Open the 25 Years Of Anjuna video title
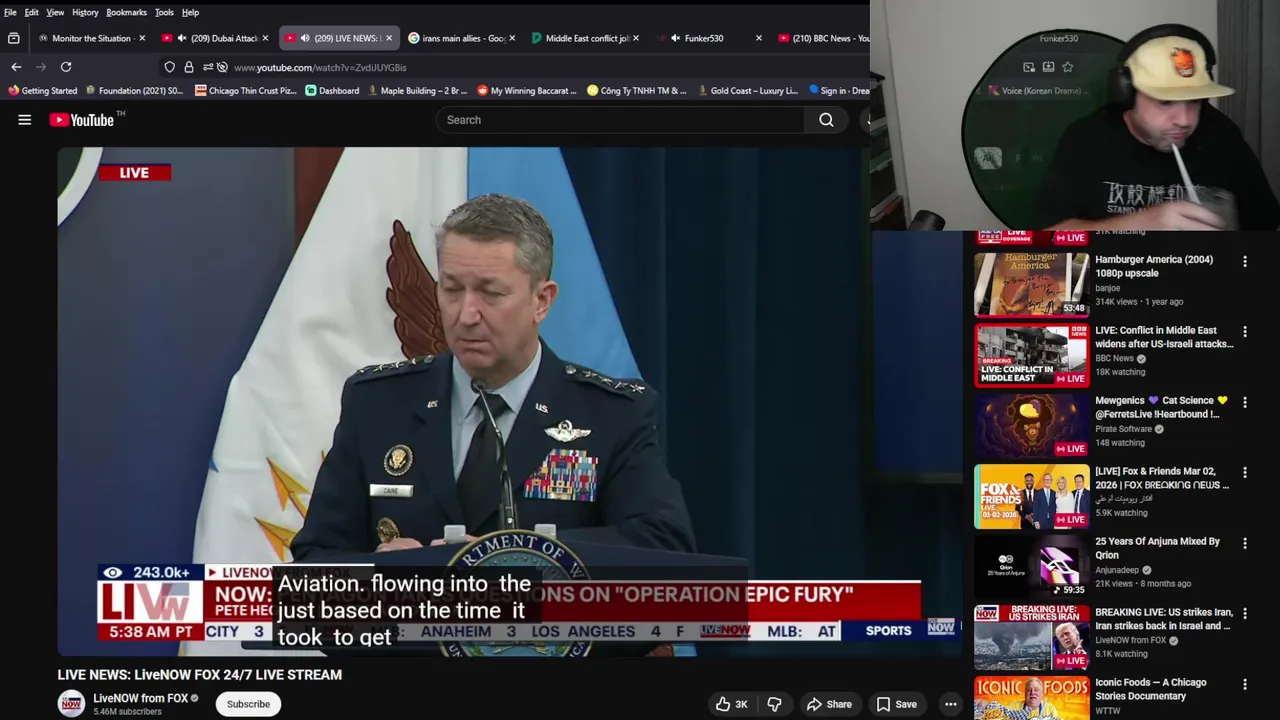This screenshot has height=720, width=1280. [1157, 548]
